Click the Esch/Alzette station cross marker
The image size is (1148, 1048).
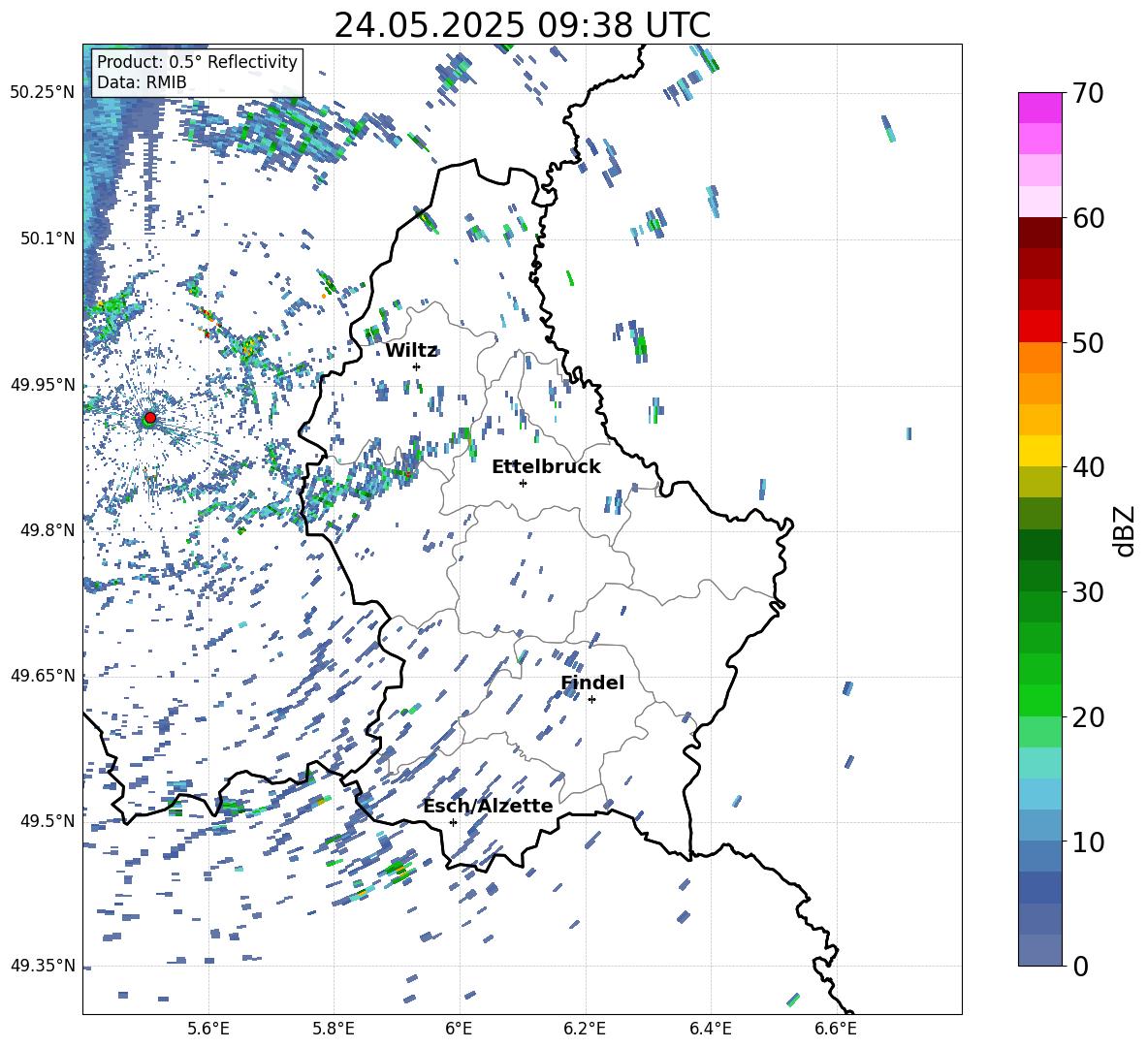pos(453,822)
